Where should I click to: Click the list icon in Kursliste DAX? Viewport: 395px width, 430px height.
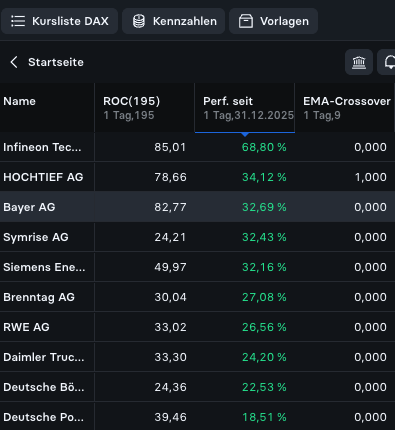coord(18,21)
